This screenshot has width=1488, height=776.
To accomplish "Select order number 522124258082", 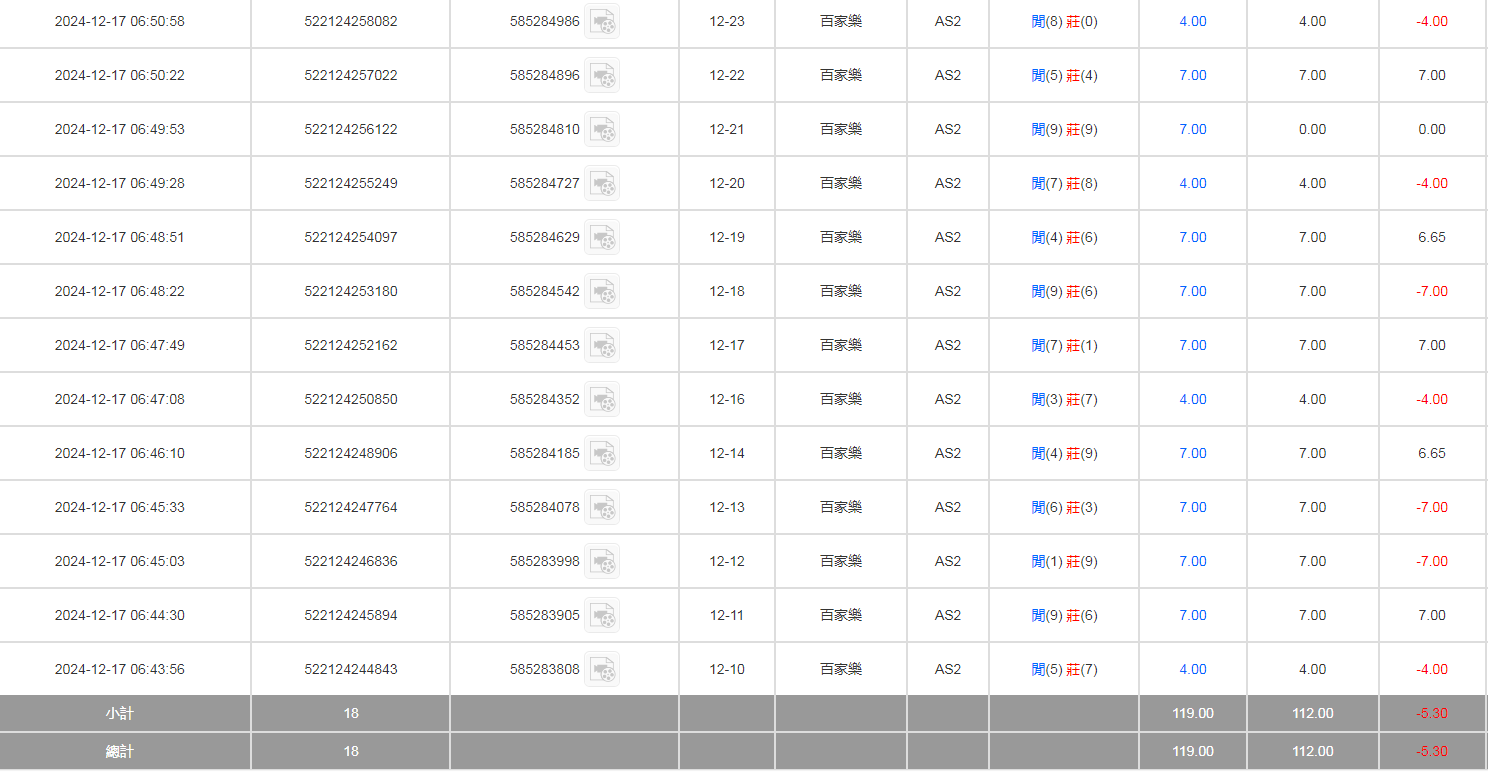I will (x=350, y=21).
